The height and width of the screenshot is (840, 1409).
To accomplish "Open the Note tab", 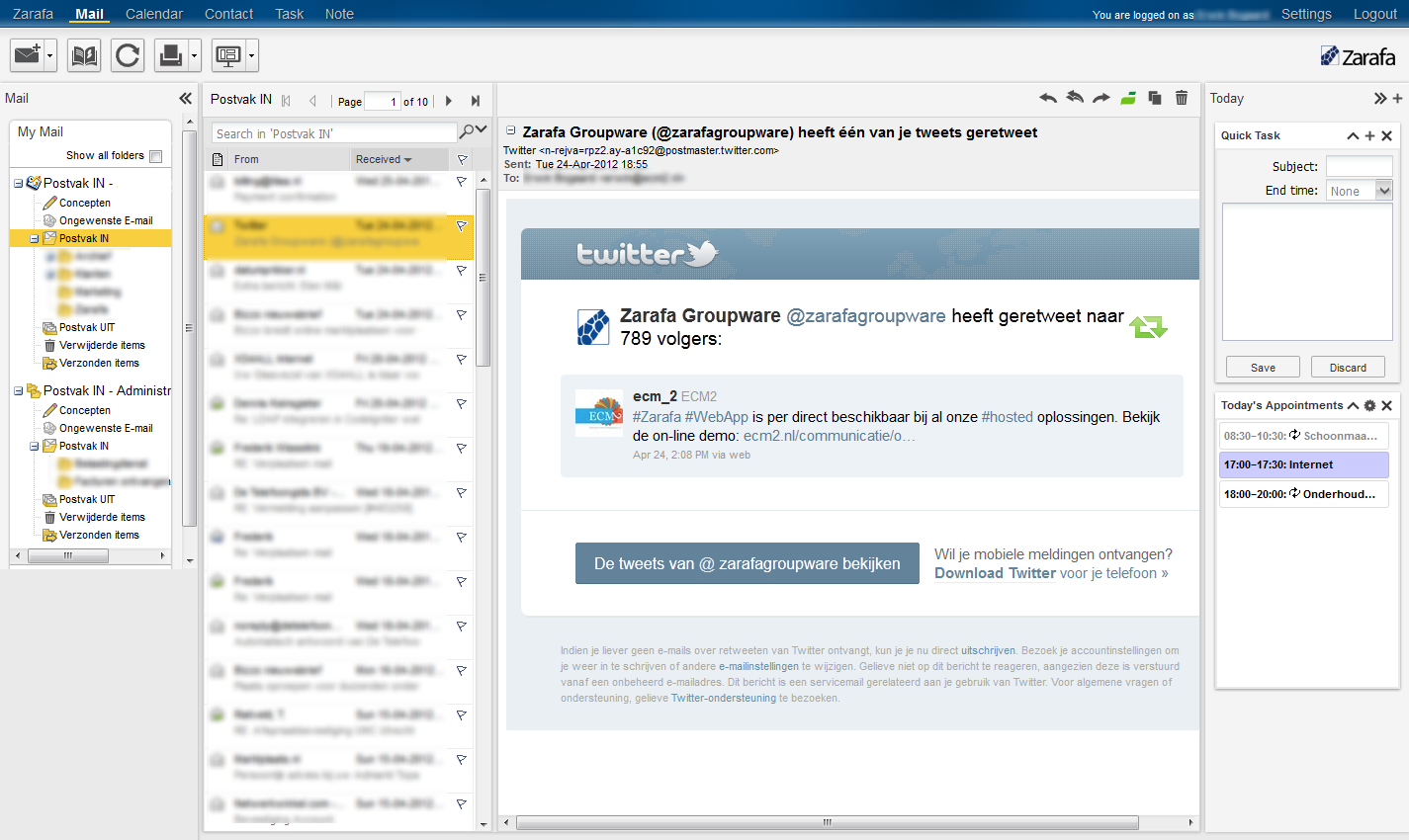I will point(339,14).
